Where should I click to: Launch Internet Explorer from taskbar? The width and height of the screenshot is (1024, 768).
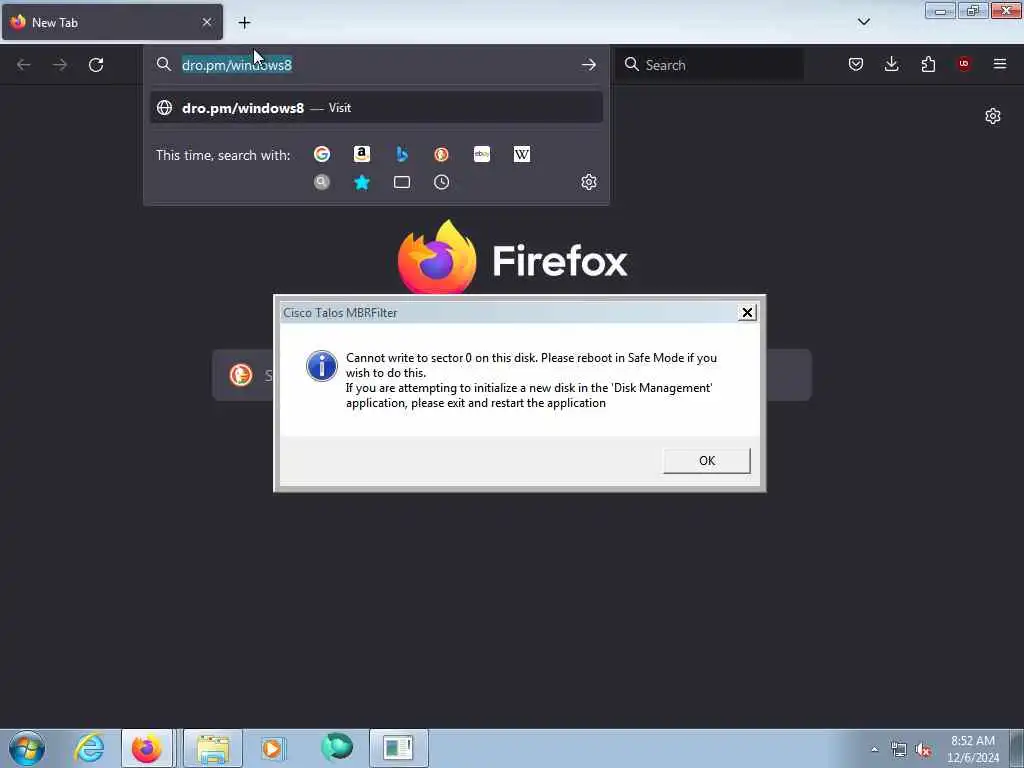[89, 748]
